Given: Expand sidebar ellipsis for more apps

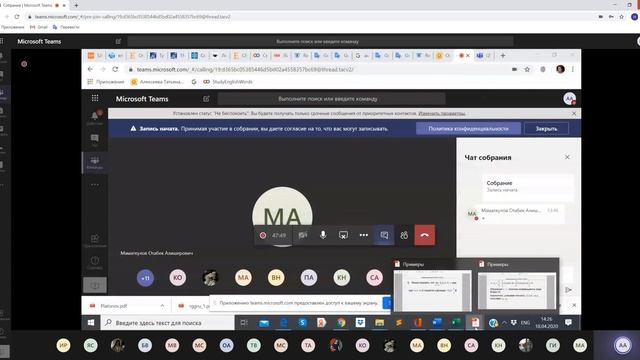Looking at the screenshot, I should [95, 184].
